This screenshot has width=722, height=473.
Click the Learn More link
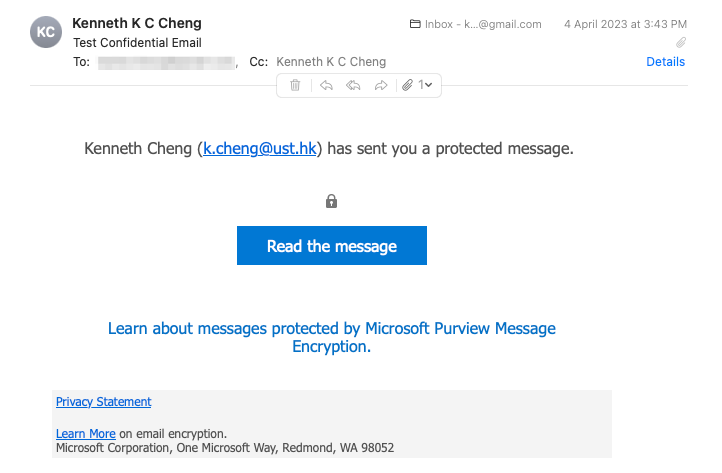[x=85, y=434]
